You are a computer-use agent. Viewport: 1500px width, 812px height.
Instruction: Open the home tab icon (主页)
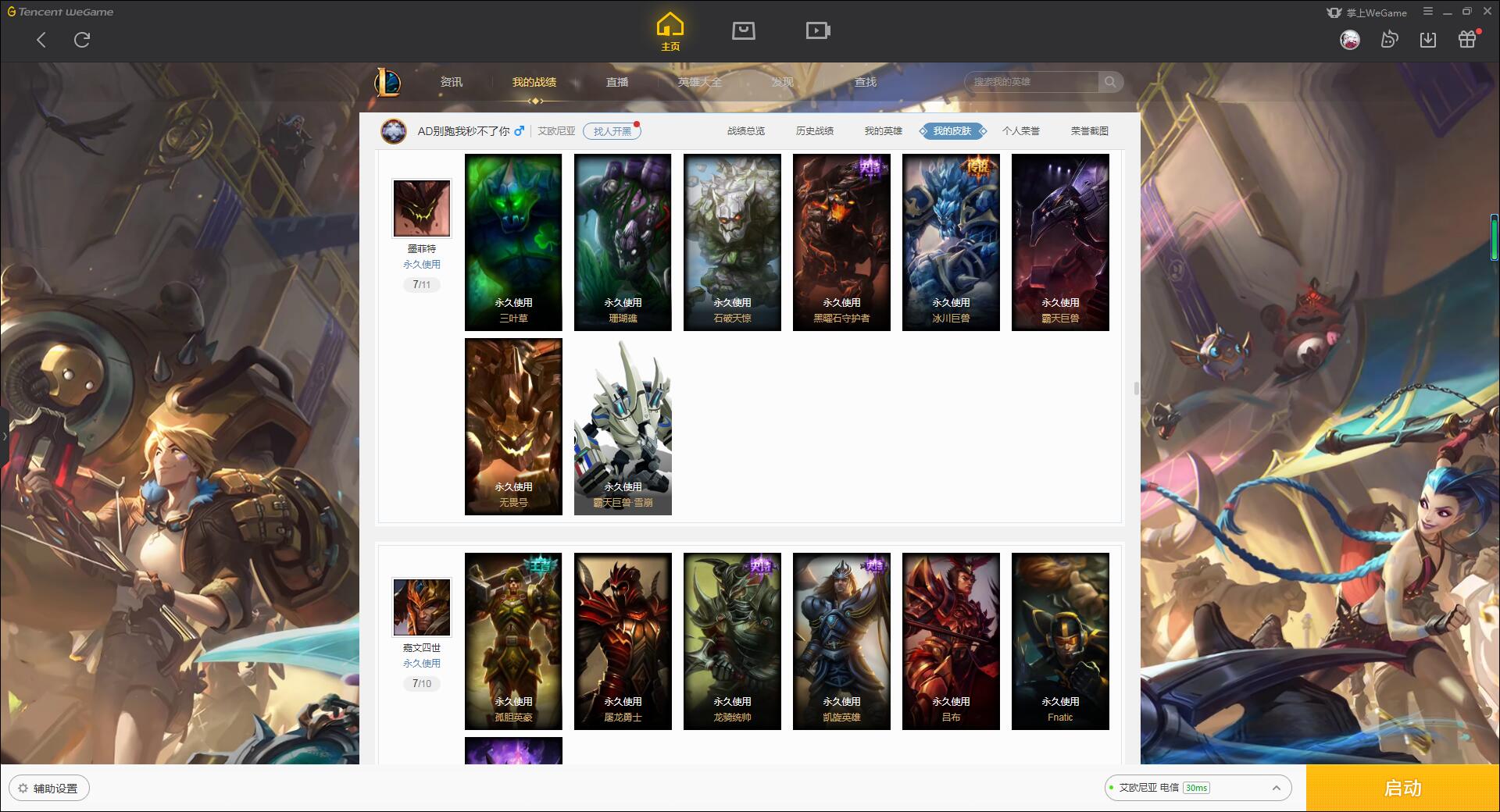click(670, 32)
